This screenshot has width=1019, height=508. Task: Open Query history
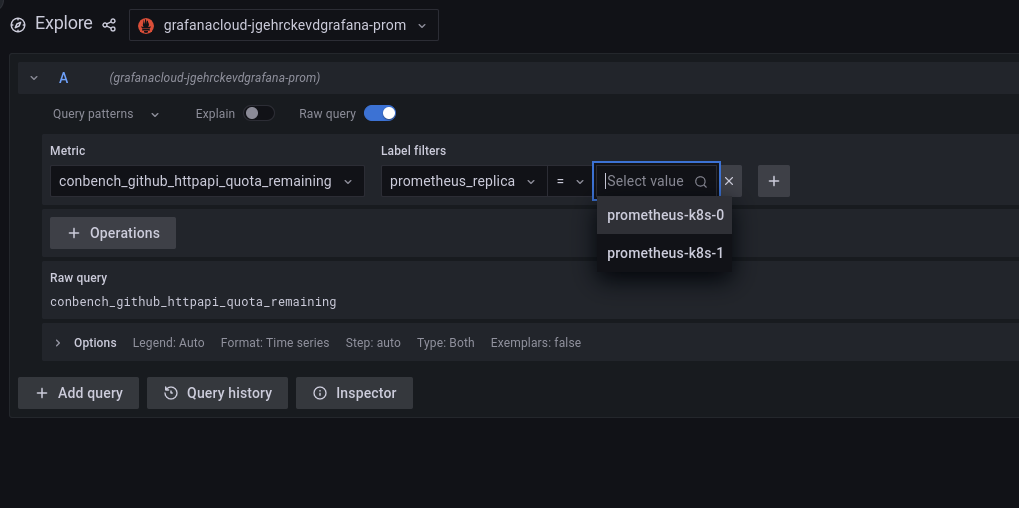(x=218, y=393)
